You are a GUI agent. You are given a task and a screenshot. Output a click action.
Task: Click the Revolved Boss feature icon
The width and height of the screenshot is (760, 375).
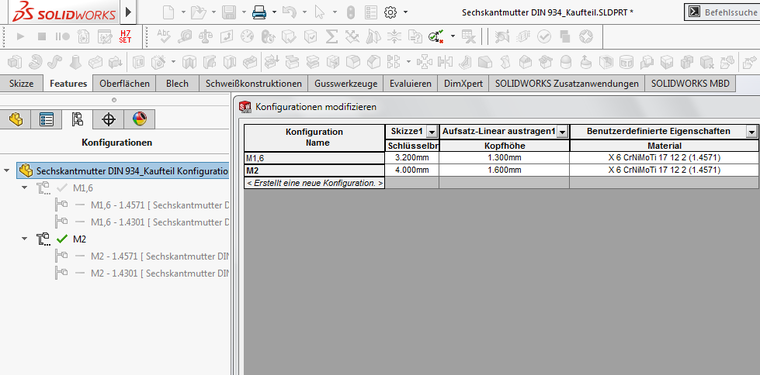(36, 62)
